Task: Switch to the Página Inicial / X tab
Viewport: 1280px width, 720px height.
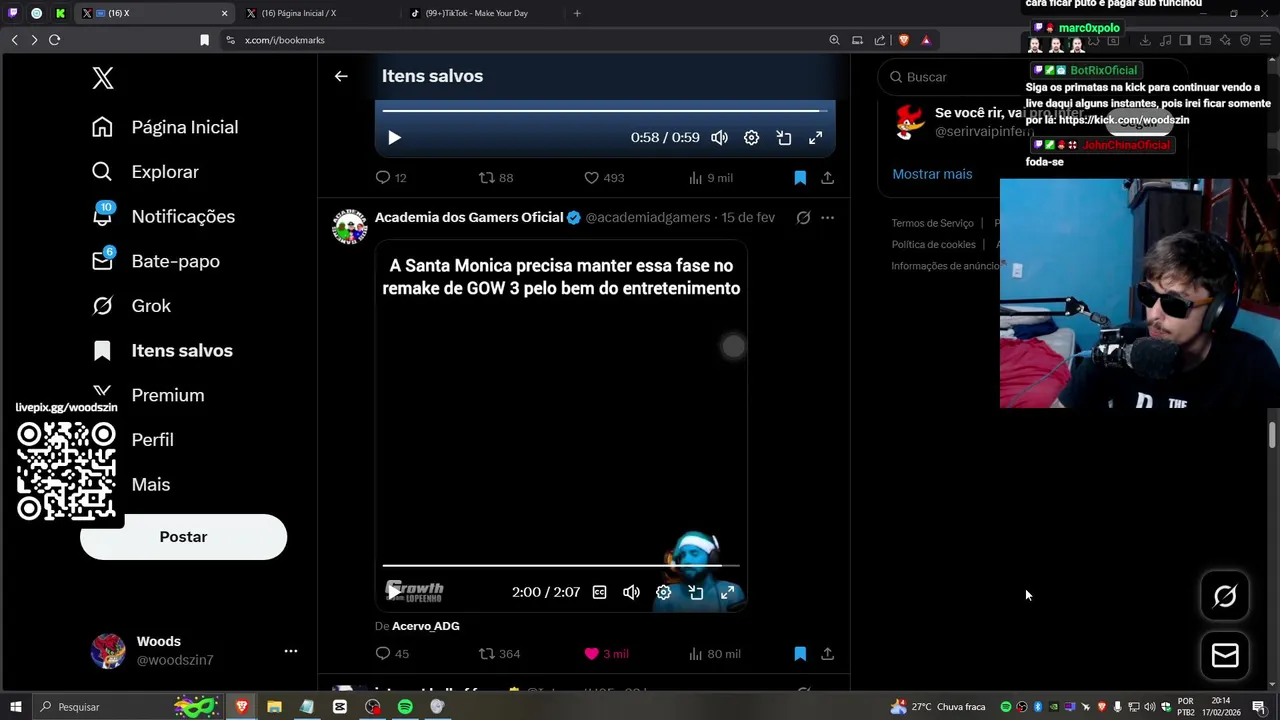Action: tap(319, 13)
